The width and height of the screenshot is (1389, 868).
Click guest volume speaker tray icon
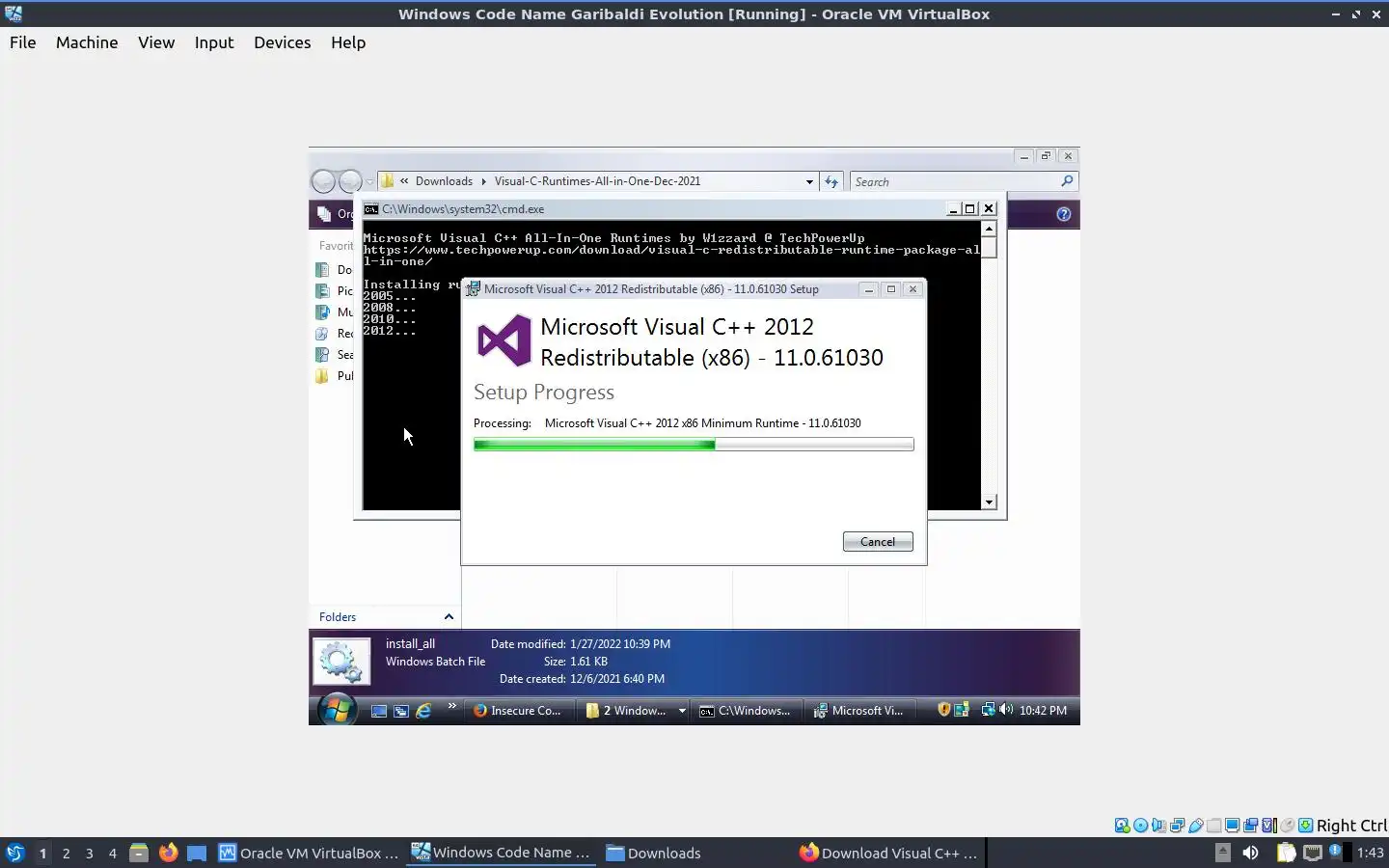click(x=1006, y=710)
